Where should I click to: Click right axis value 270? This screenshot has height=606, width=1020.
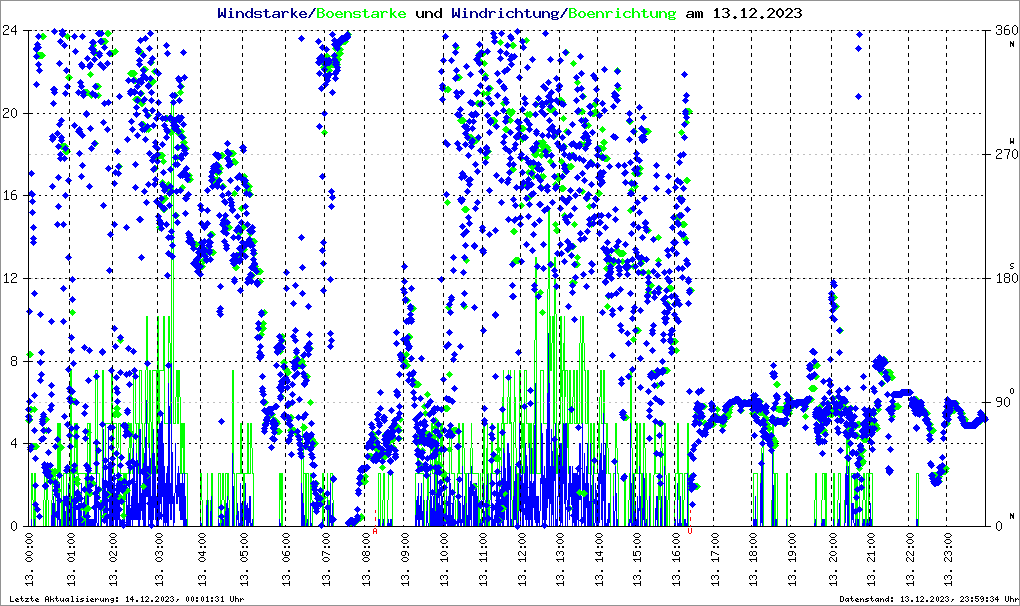1006,154
